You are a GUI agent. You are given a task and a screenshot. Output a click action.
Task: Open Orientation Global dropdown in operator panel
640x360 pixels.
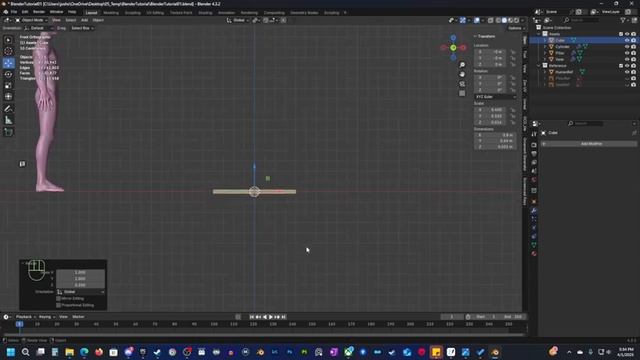(x=80, y=292)
